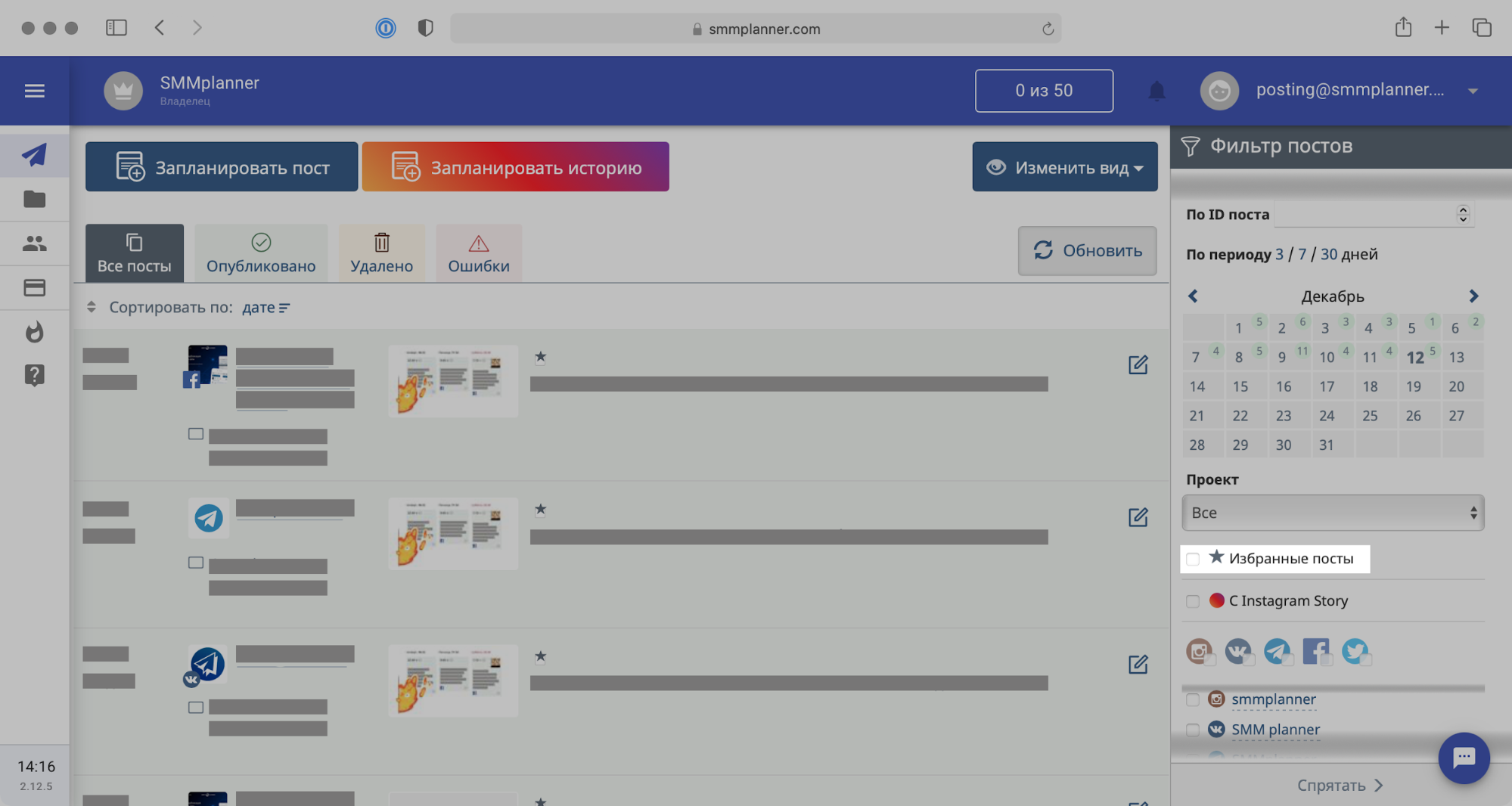Open 1Password extension icon
Viewport: 1512px width, 806px height.
click(x=386, y=28)
